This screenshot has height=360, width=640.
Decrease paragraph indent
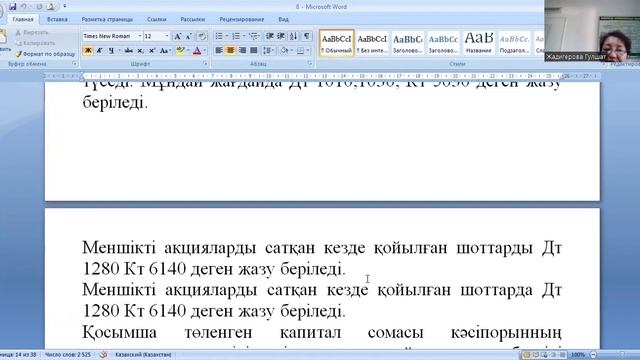pos(269,36)
